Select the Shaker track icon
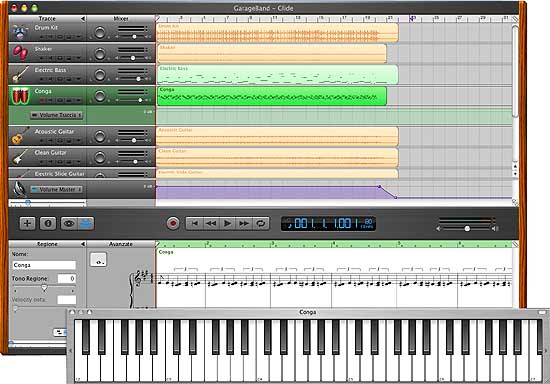This screenshot has width=550, height=384. pyautogui.click(x=20, y=53)
